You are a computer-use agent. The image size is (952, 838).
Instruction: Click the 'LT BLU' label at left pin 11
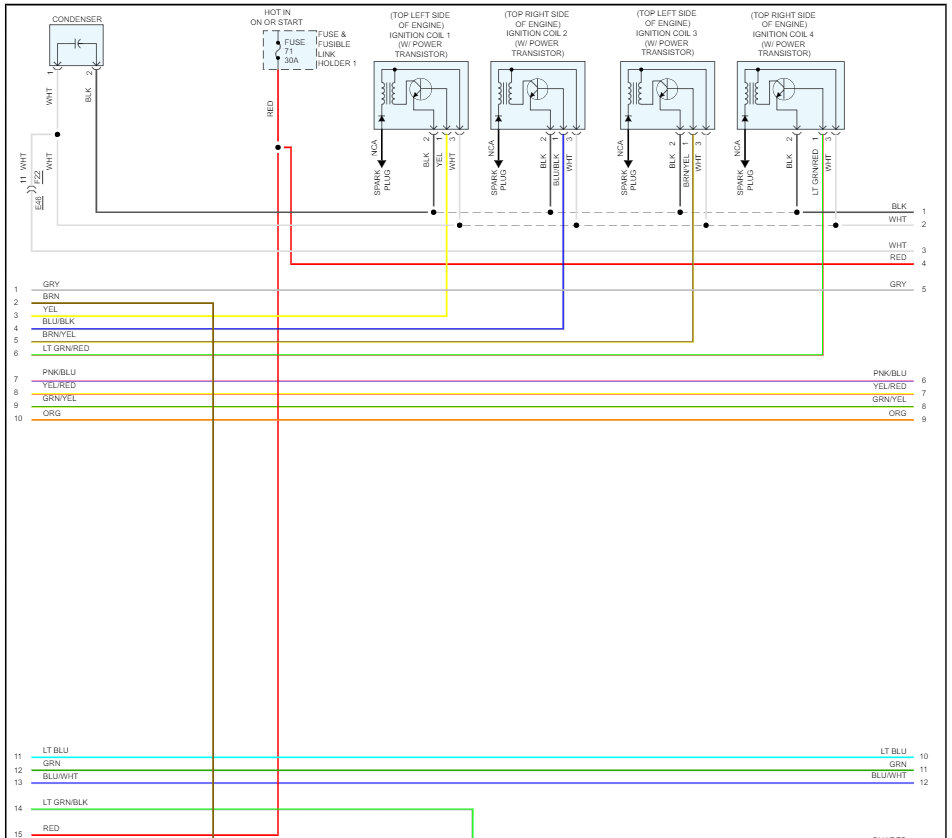click(55, 751)
